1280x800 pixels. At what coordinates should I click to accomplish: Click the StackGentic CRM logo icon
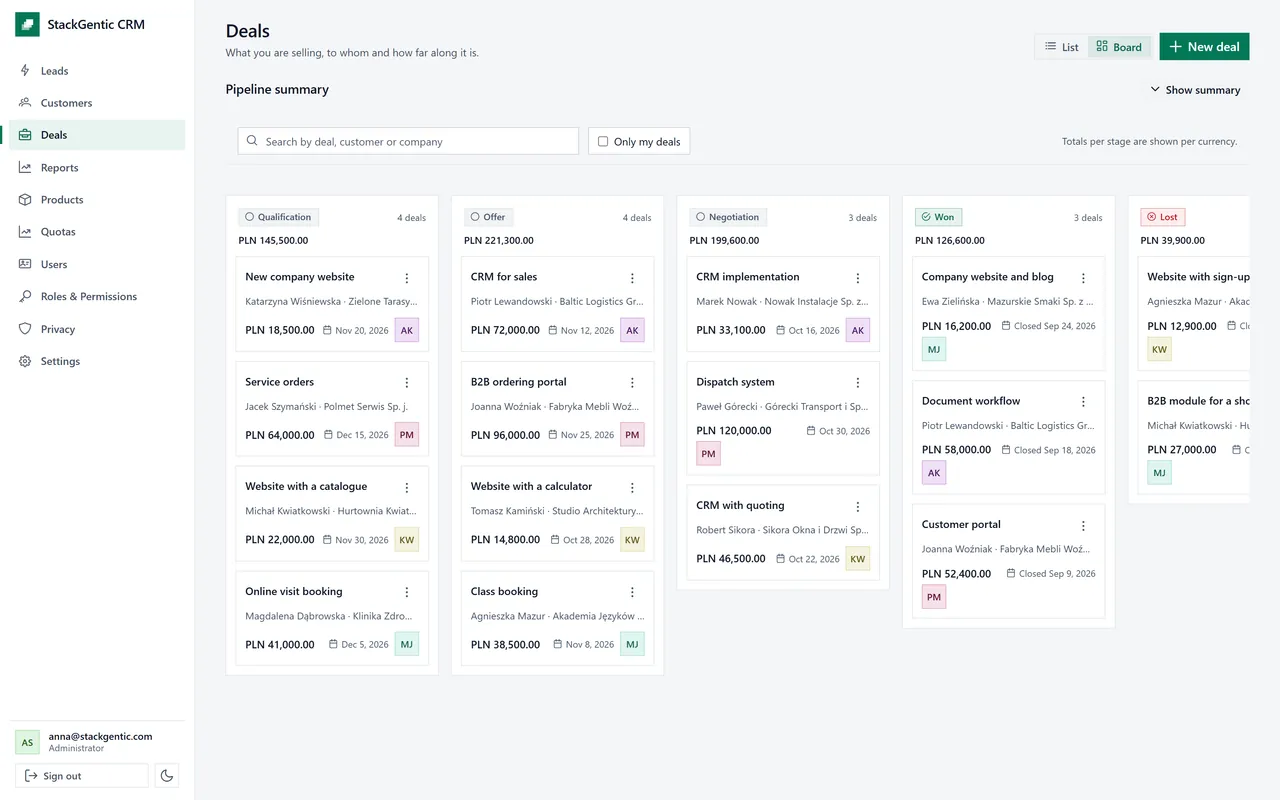(x=27, y=24)
